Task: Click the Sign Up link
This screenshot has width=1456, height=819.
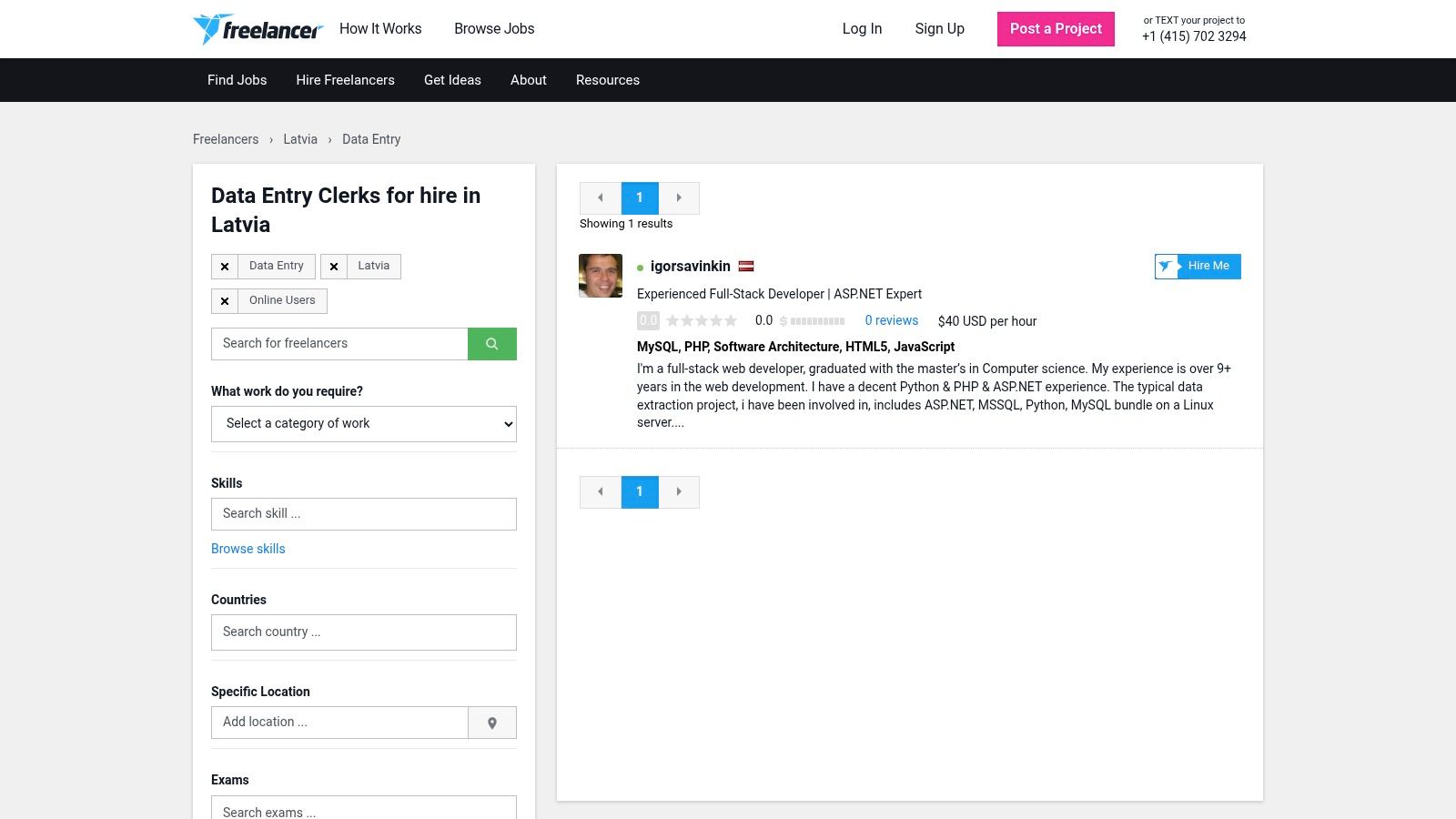Action: pyautogui.click(x=940, y=29)
